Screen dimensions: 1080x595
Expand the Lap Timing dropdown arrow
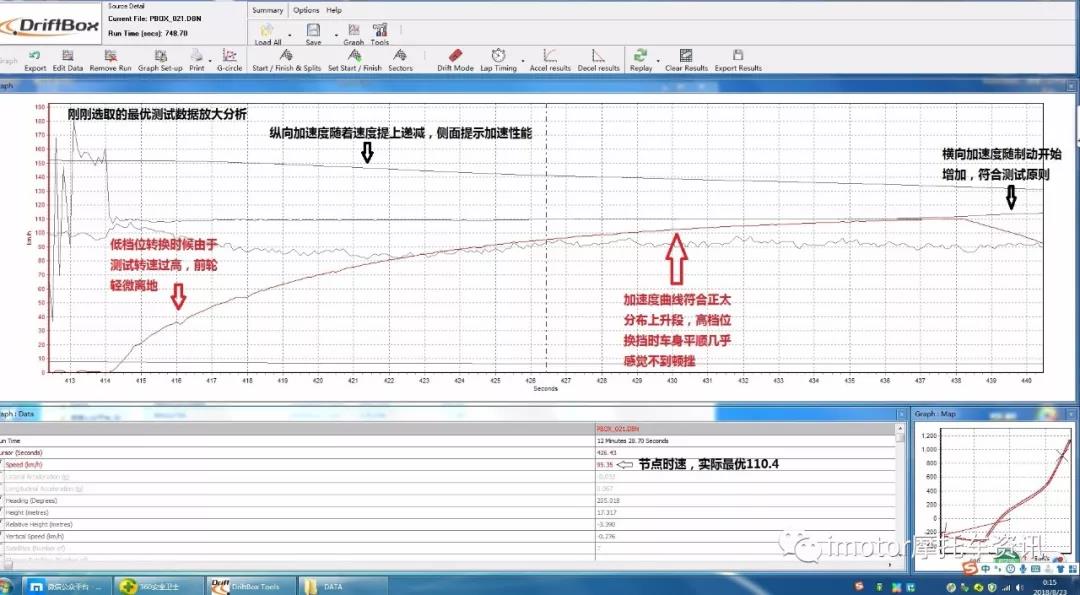point(523,60)
